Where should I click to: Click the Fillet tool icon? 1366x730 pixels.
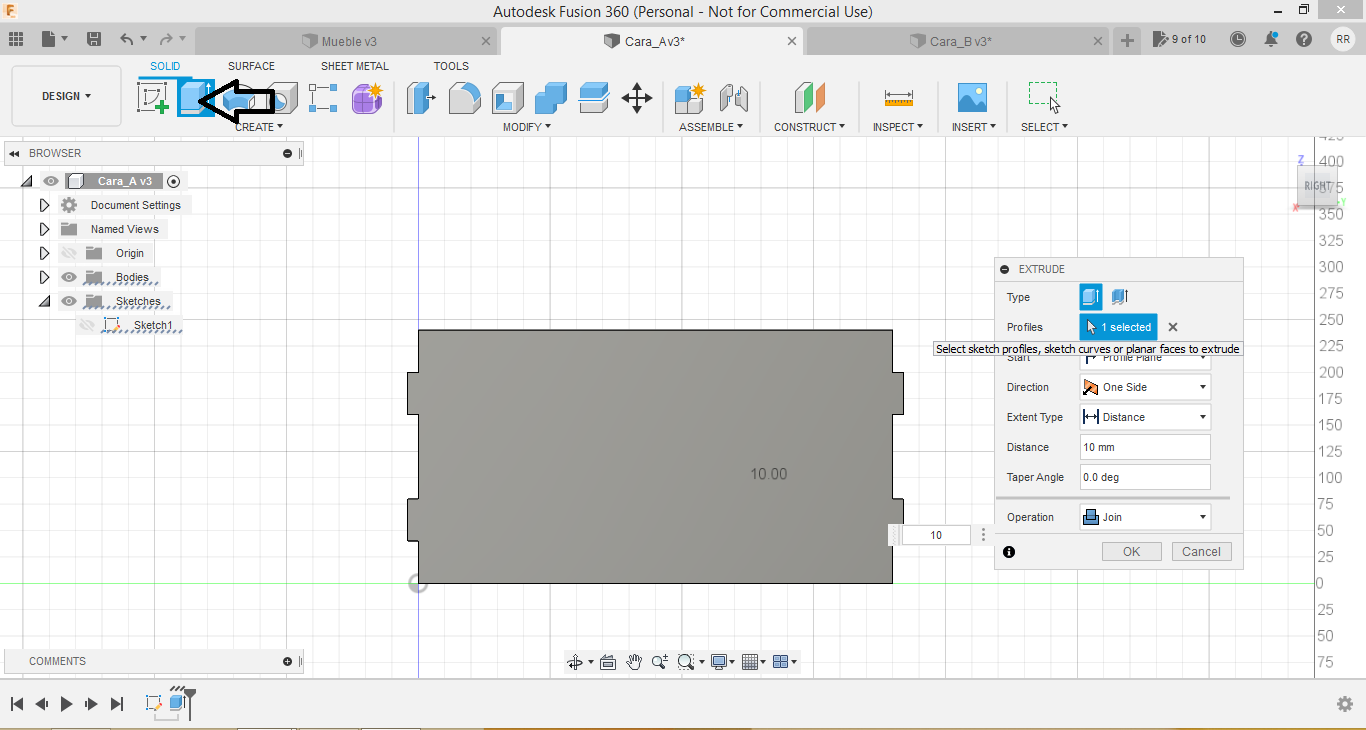pos(464,98)
